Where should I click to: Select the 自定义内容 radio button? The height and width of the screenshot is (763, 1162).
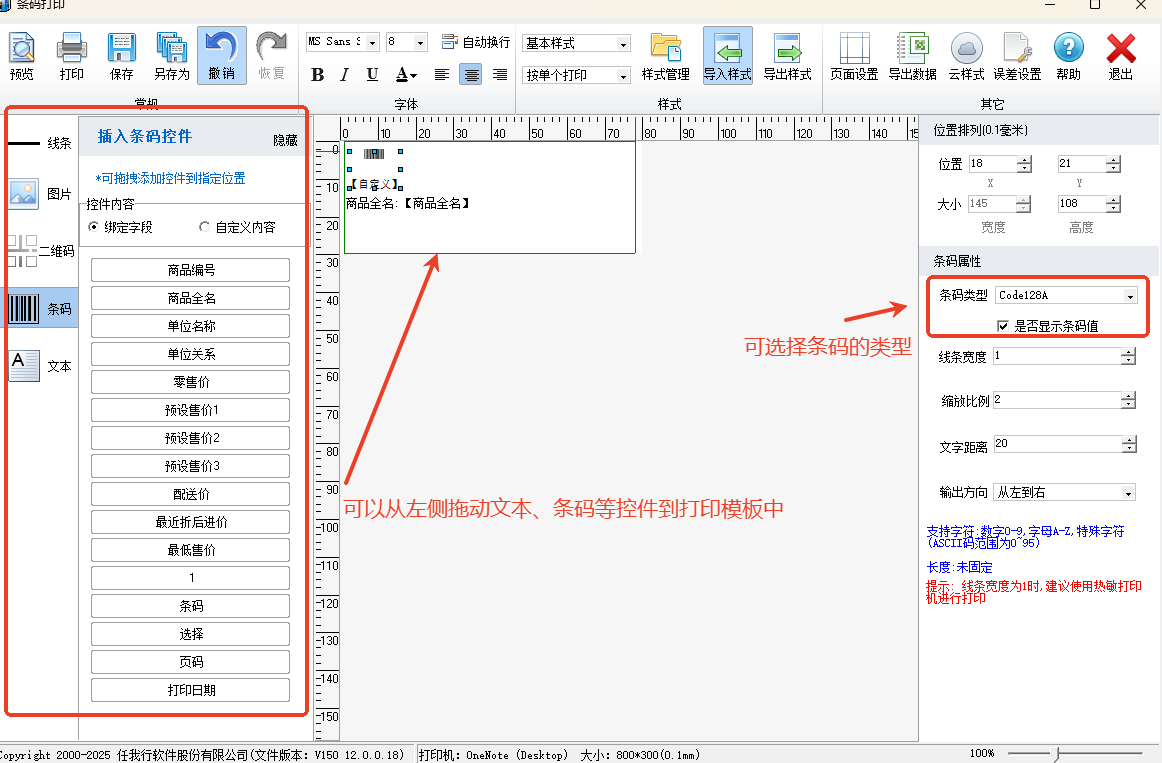(205, 227)
